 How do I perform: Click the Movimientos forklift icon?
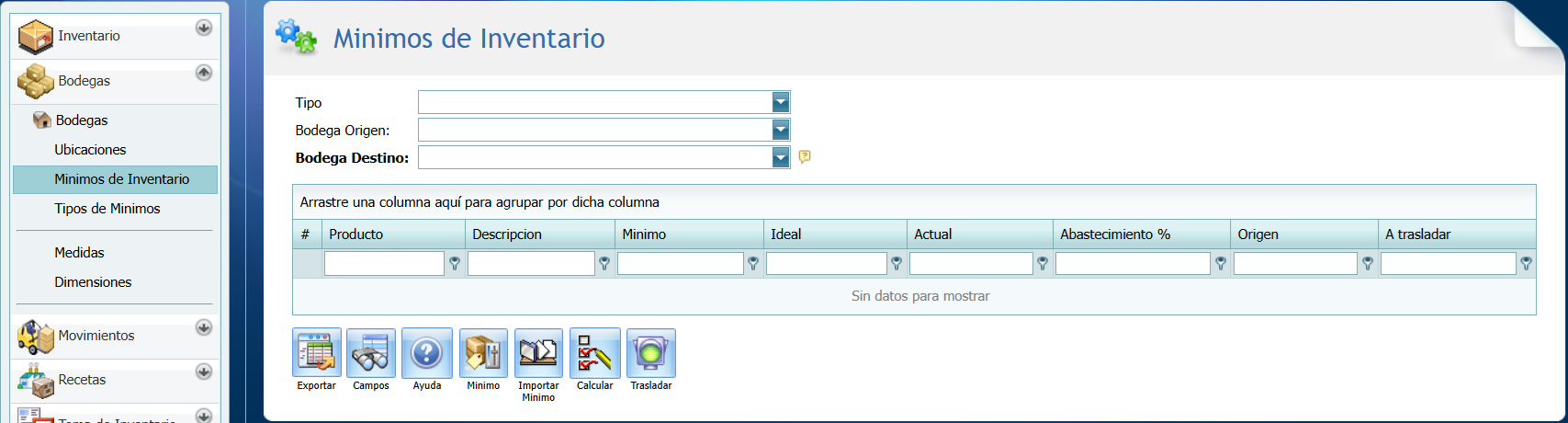[36, 337]
